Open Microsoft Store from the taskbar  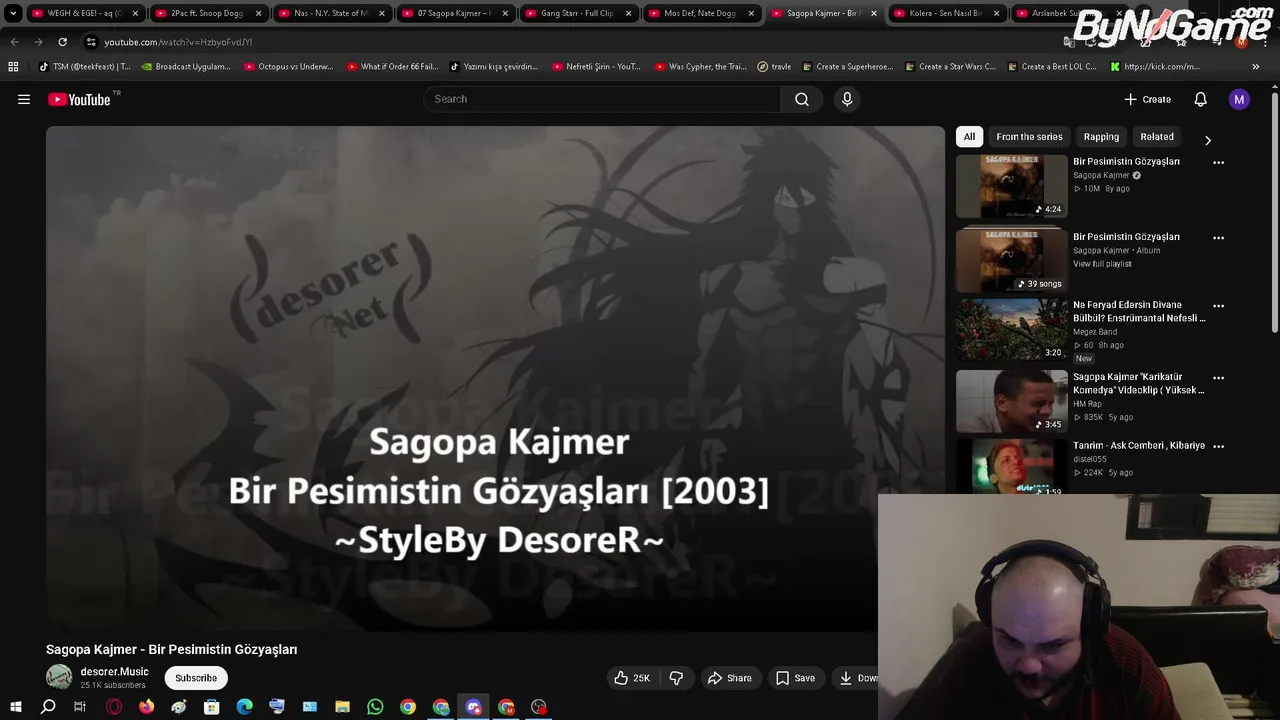211,707
